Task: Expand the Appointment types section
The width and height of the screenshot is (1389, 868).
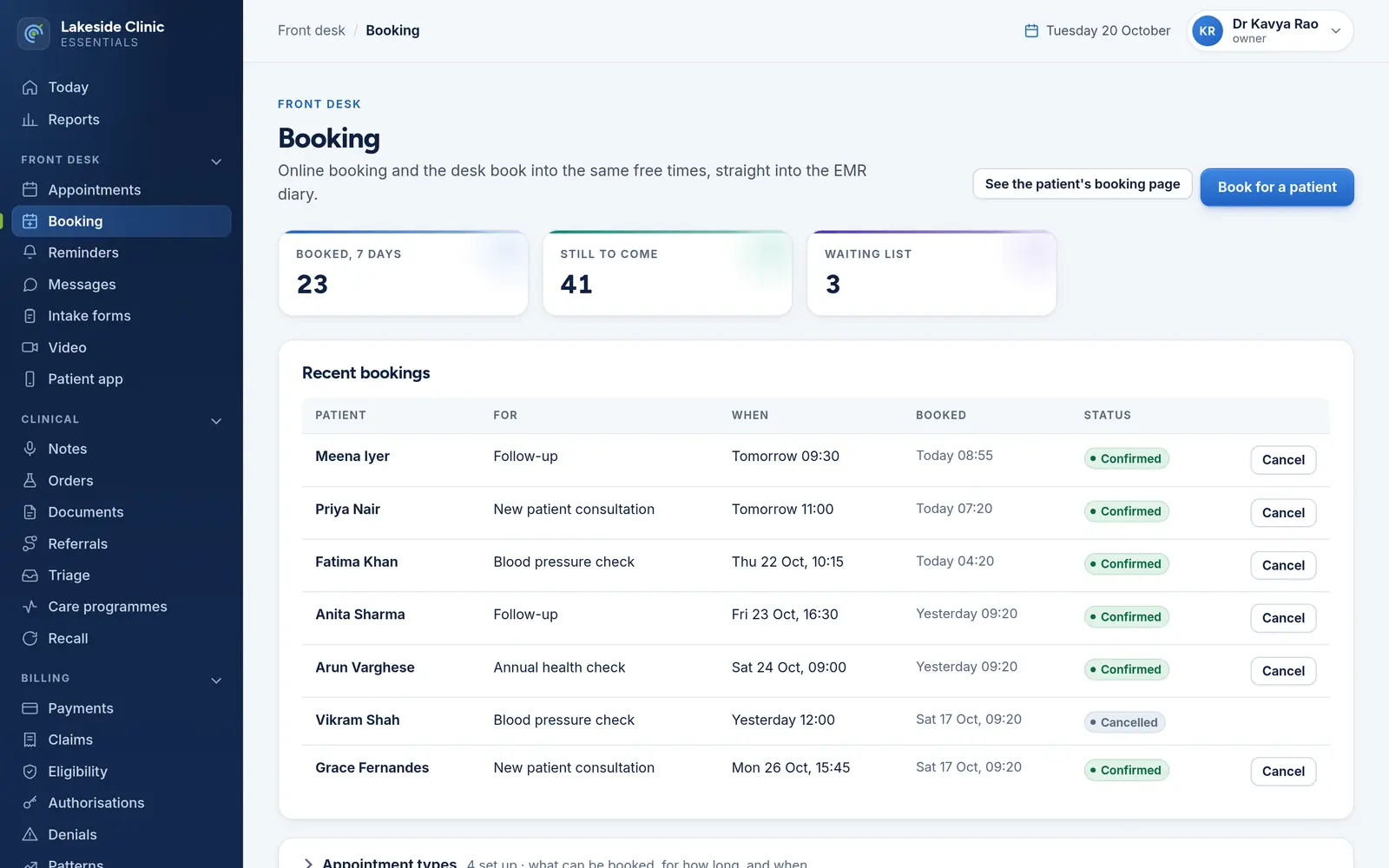Action: [308, 864]
